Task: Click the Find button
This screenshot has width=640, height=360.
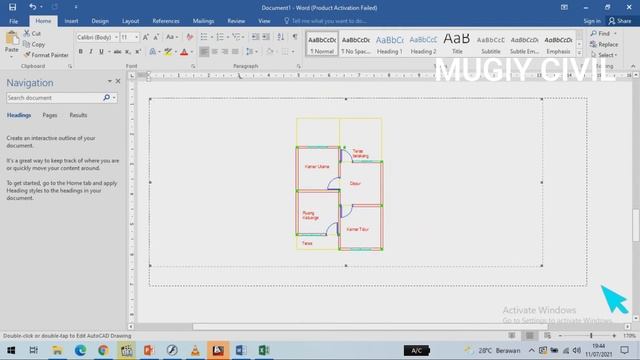Action: pos(600,33)
